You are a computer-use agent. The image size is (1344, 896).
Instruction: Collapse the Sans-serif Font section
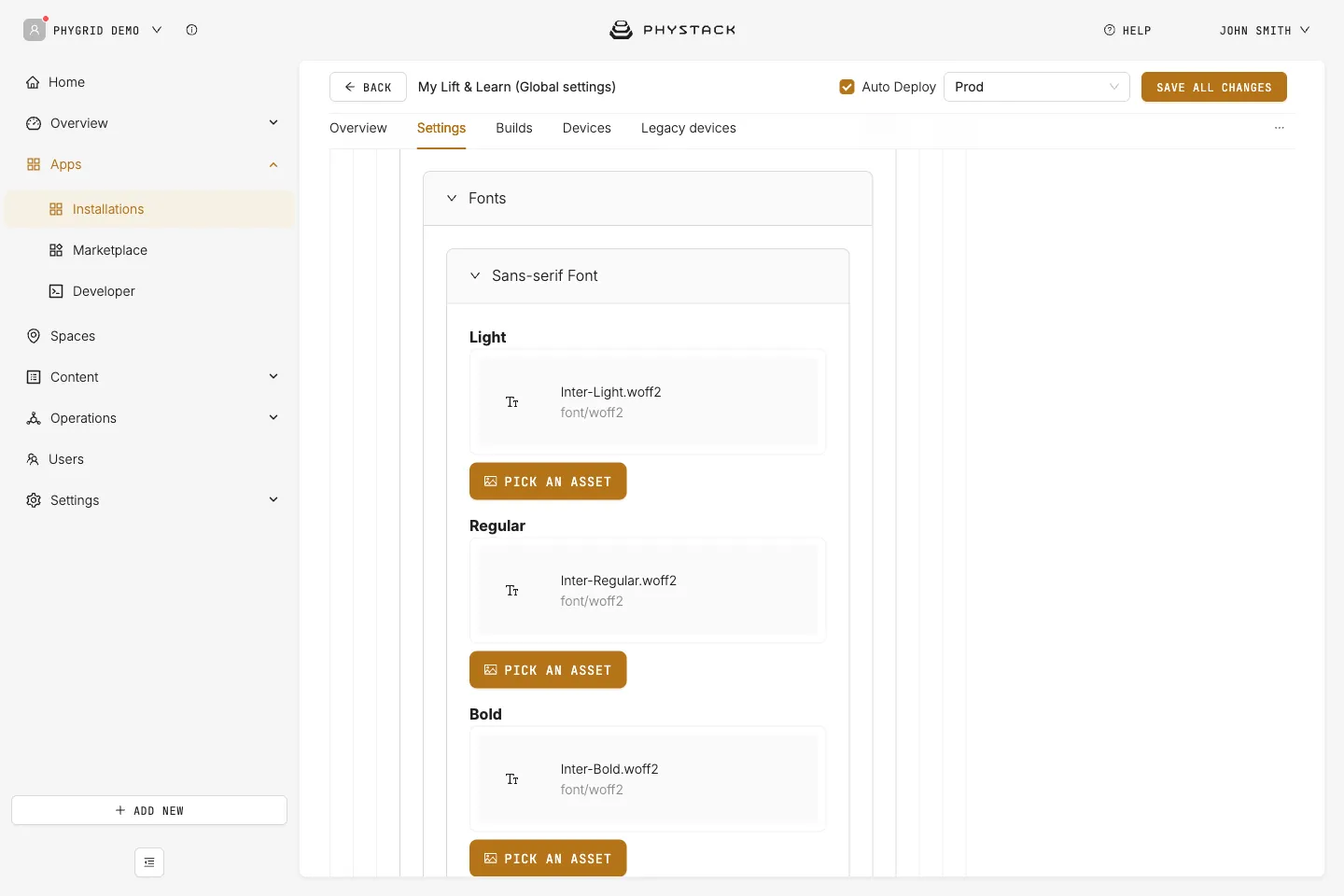(x=475, y=275)
